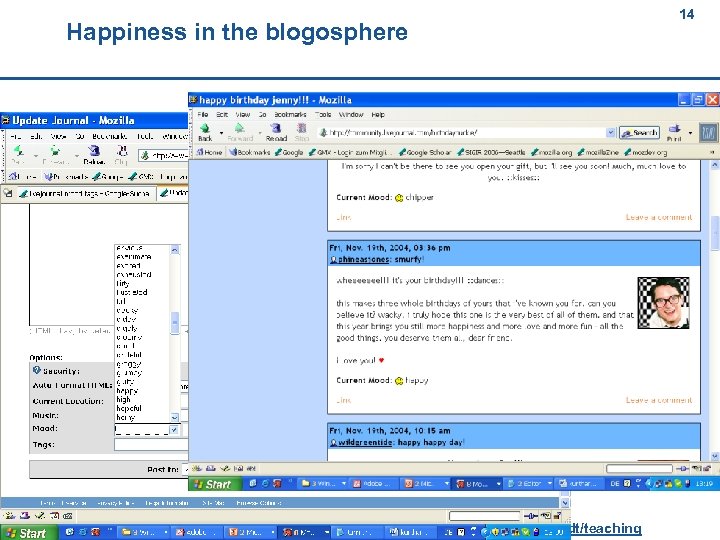Click Mozilla throbber logo in birthday window
The image size is (720, 540).
point(709,133)
